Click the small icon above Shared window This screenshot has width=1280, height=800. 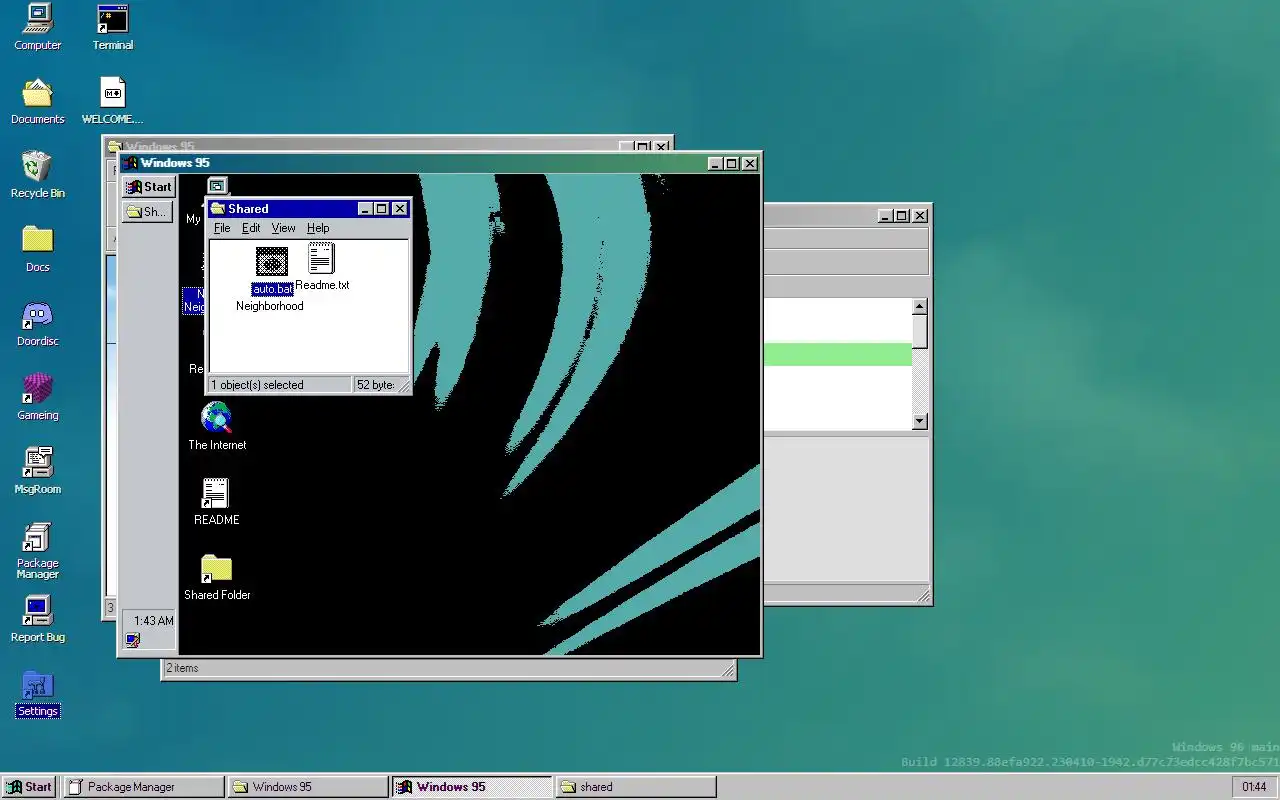coord(217,185)
